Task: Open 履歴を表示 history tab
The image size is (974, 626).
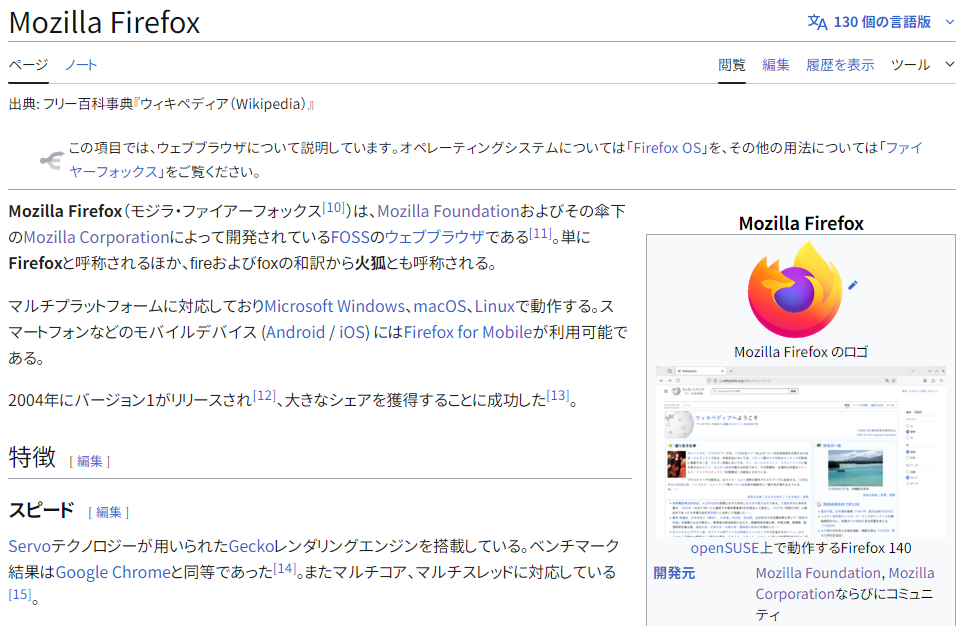Action: (840, 65)
